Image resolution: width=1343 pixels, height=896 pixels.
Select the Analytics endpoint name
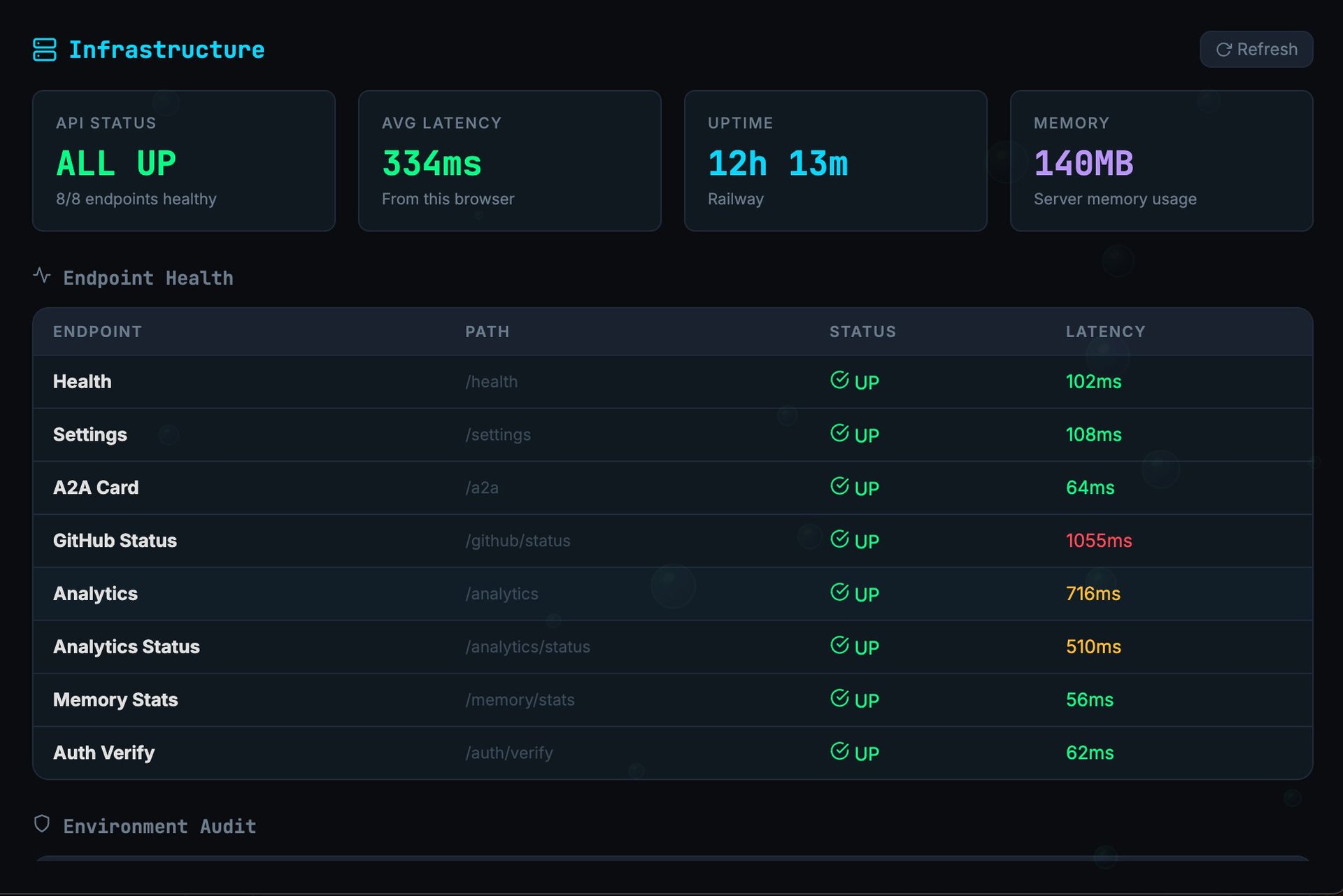95,594
